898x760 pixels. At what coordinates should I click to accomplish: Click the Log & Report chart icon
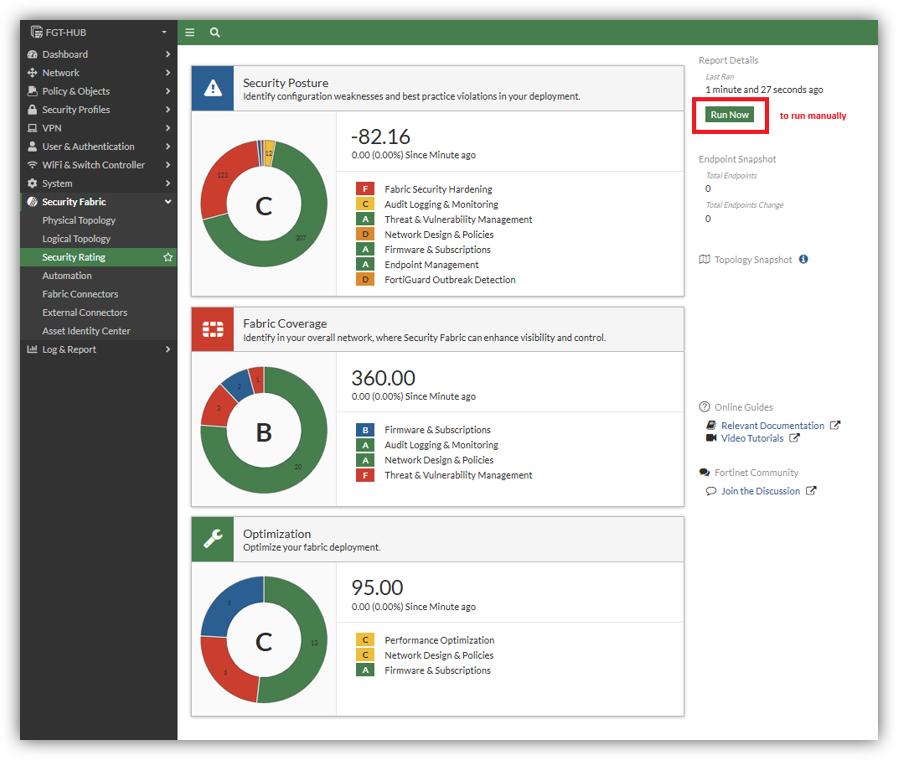tap(32, 349)
